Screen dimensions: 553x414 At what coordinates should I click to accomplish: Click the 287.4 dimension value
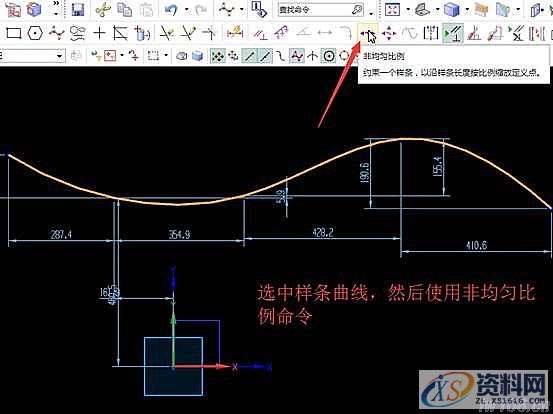pos(61,234)
